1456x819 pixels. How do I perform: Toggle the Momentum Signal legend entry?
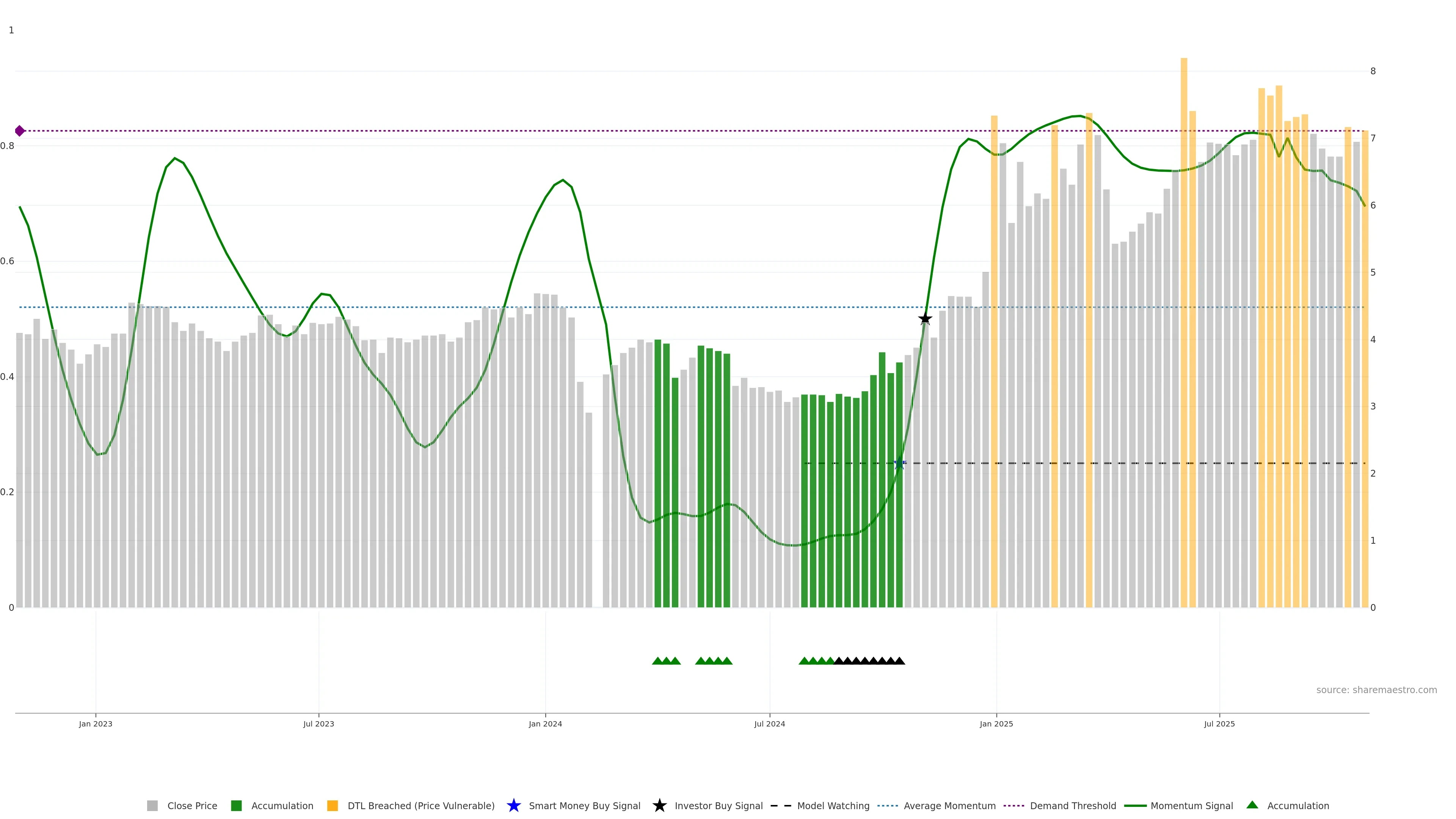tap(1191, 806)
